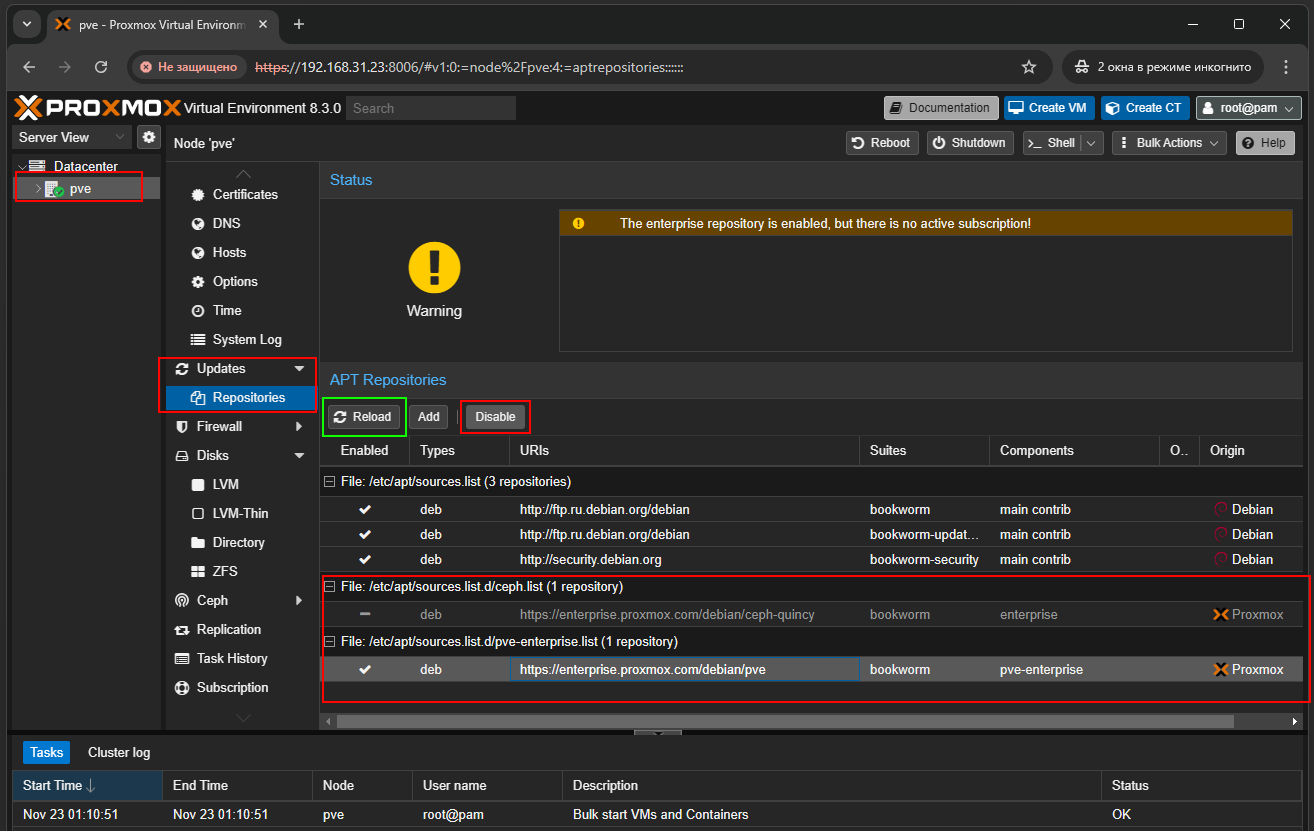Bookmark this page with the star icon

1029,67
